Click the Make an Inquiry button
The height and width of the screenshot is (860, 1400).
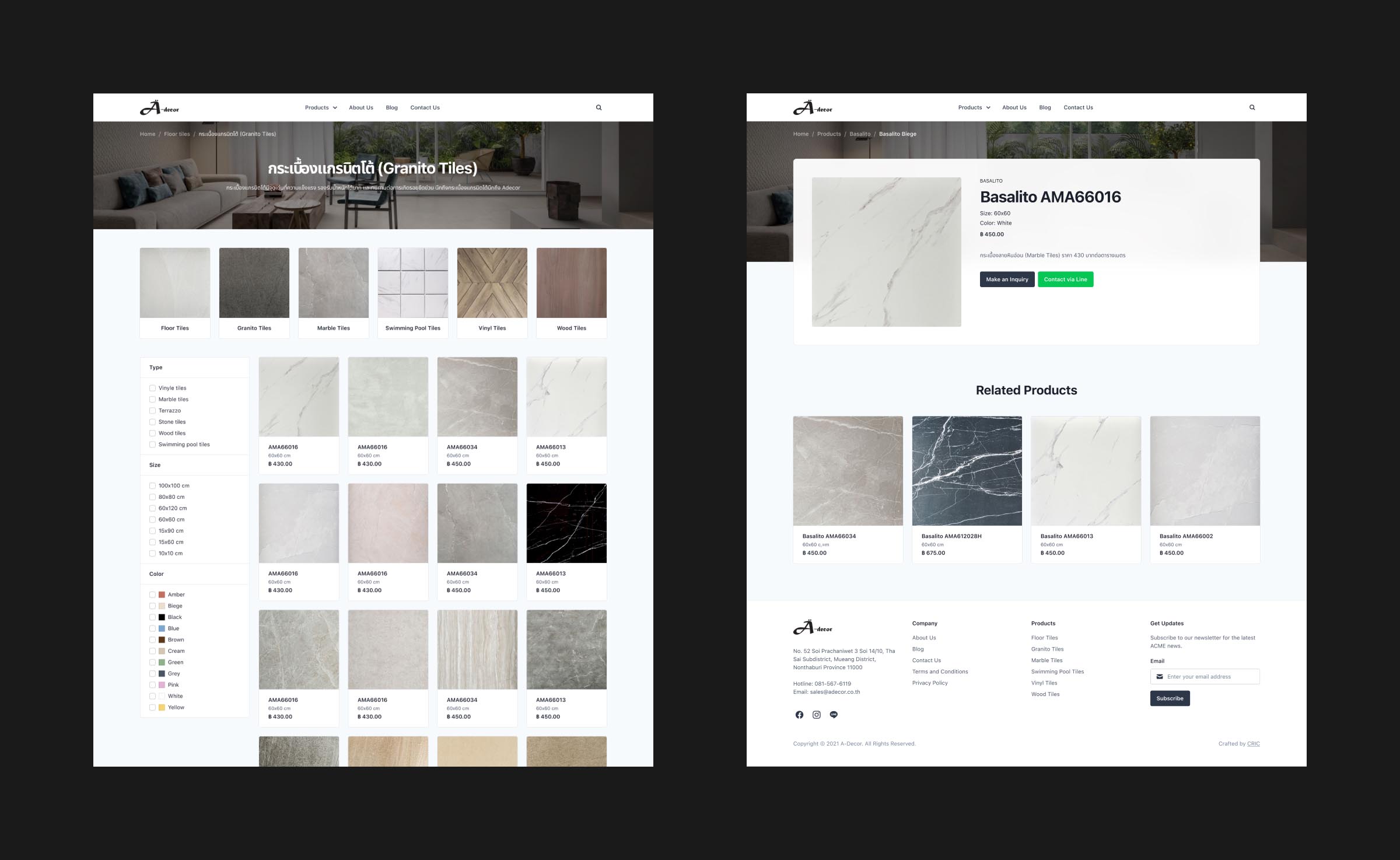[1007, 279]
